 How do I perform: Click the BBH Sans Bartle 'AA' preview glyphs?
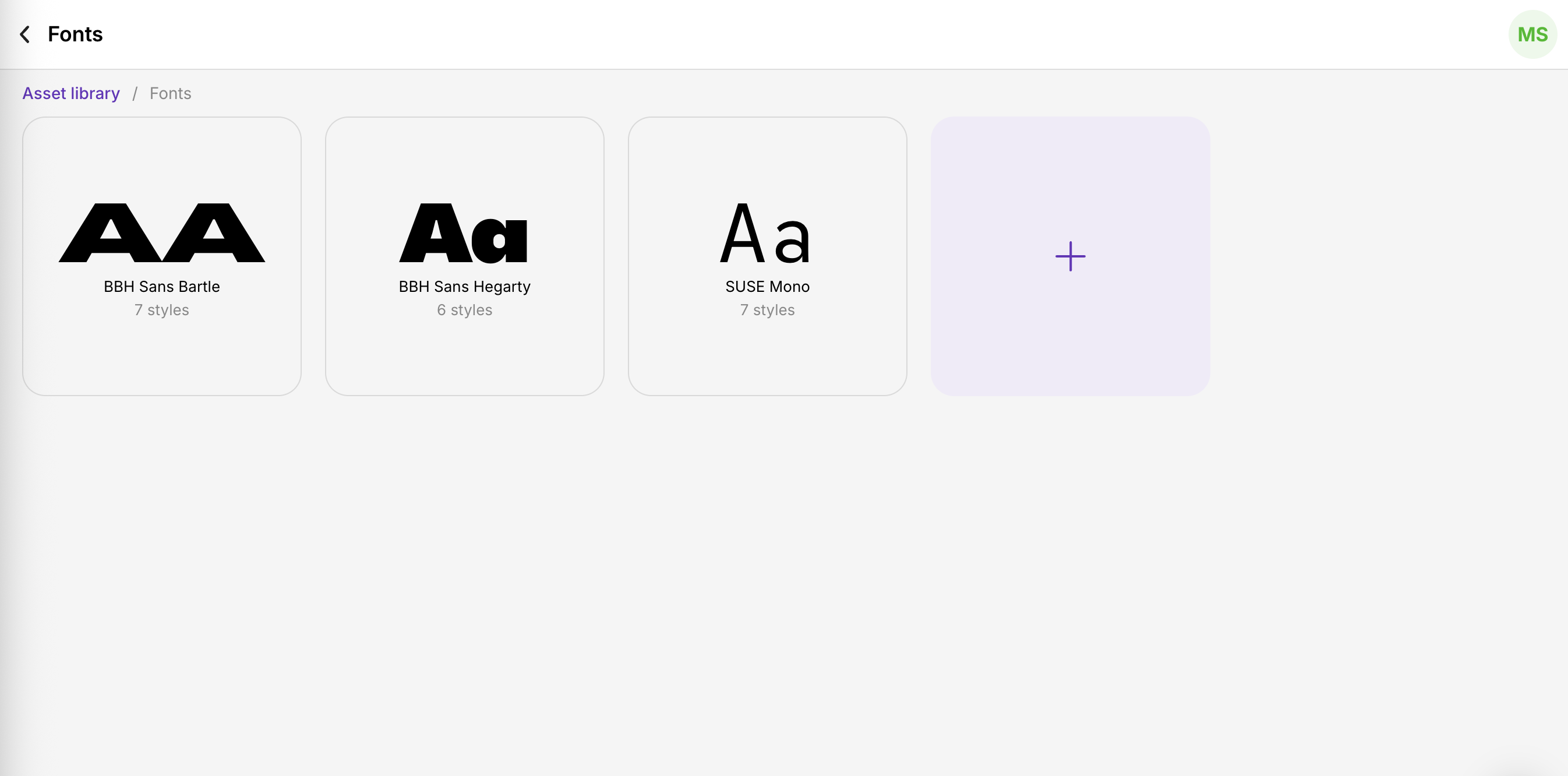pyautogui.click(x=162, y=233)
